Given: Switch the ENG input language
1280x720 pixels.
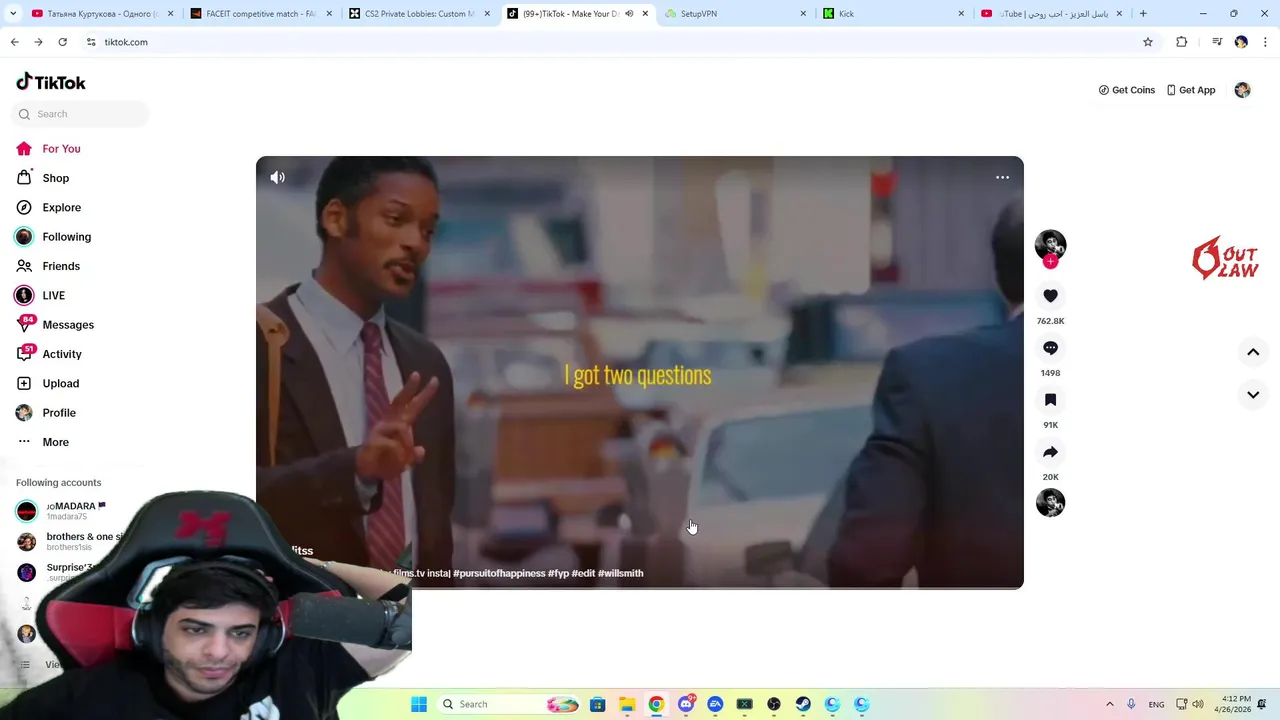Looking at the screenshot, I should click(x=1156, y=704).
